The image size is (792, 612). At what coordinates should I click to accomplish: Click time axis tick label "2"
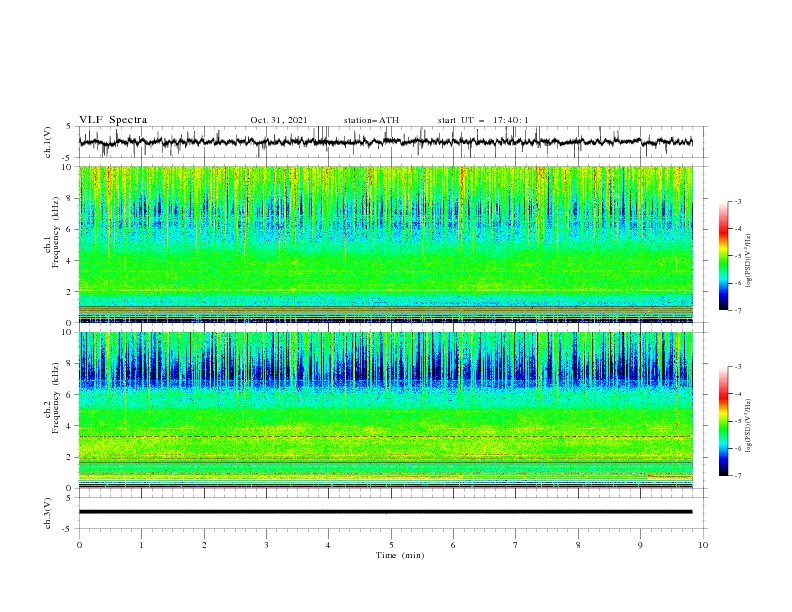pos(204,545)
